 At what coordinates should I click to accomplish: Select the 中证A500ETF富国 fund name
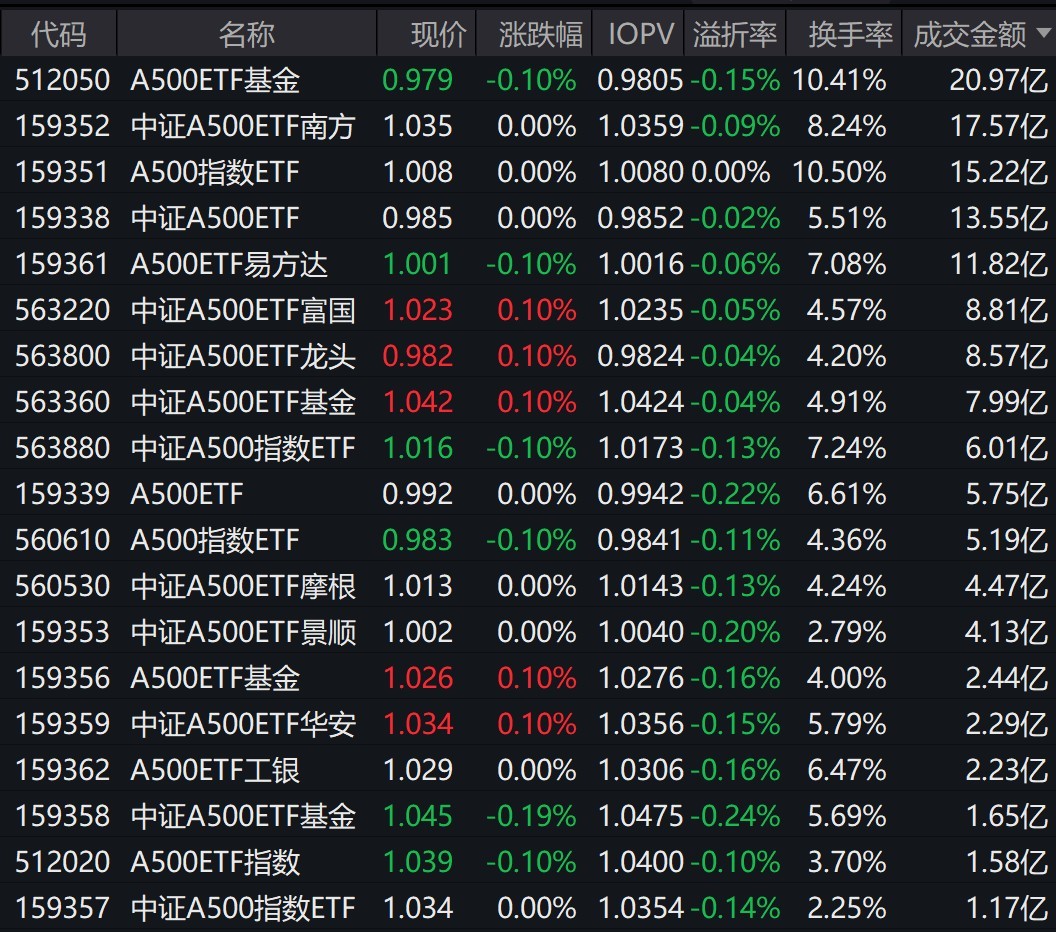[243, 310]
